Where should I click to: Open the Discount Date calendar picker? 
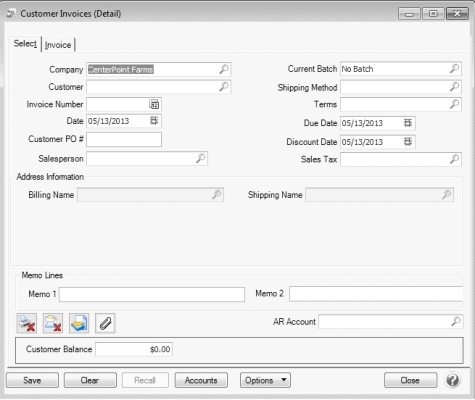(x=408, y=142)
